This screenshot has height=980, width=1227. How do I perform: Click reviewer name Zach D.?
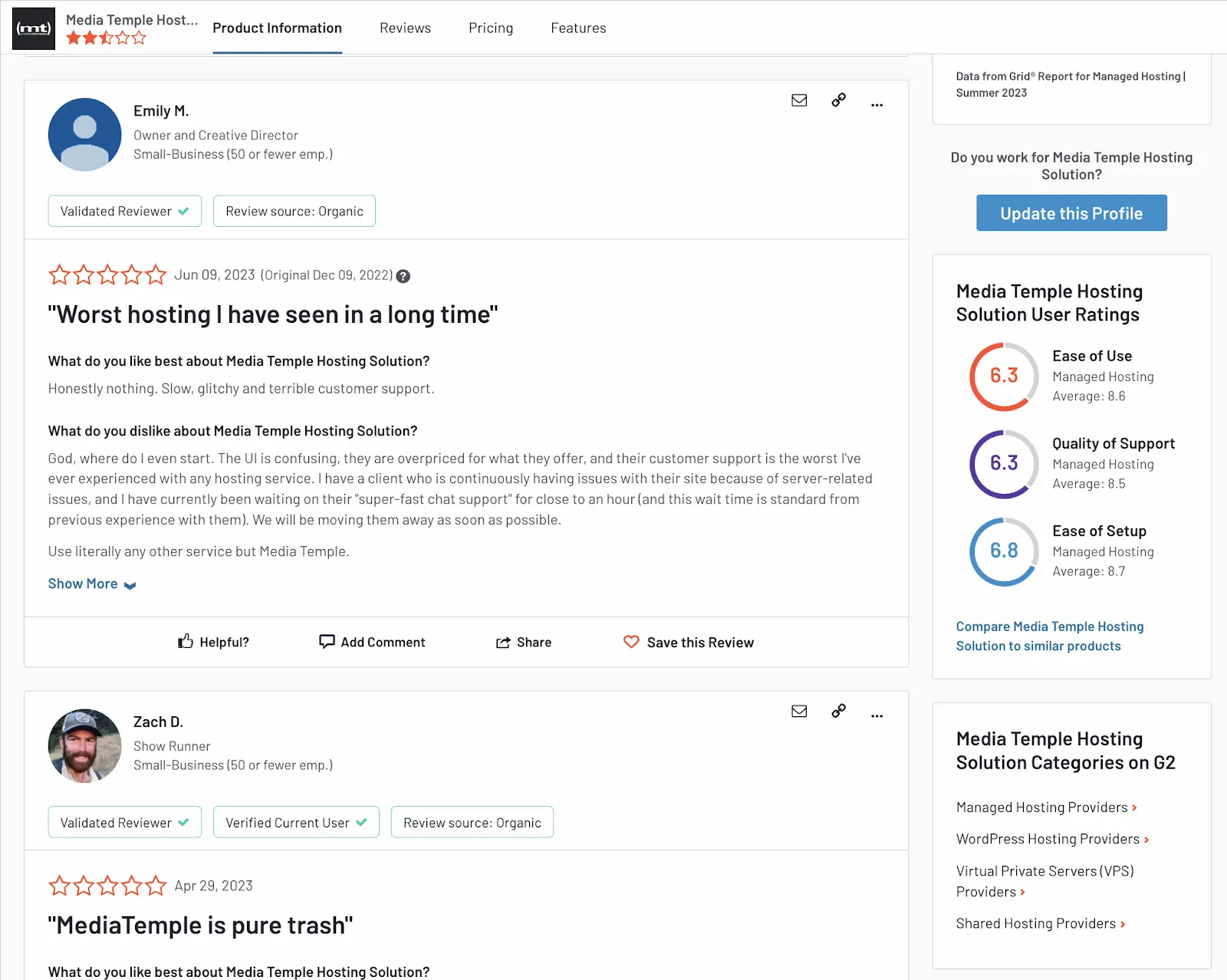pos(158,722)
